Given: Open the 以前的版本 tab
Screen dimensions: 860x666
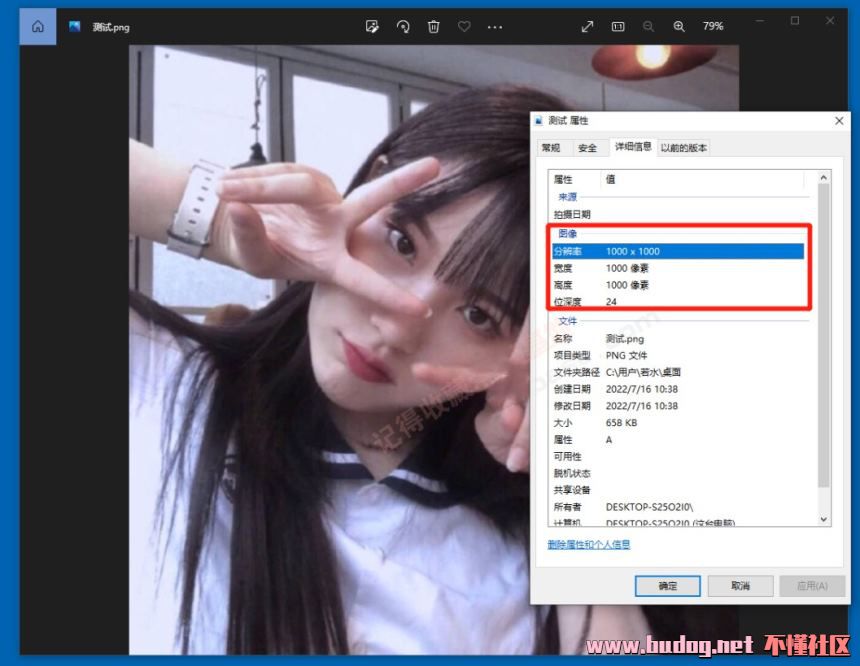Looking at the screenshot, I should pos(684,148).
